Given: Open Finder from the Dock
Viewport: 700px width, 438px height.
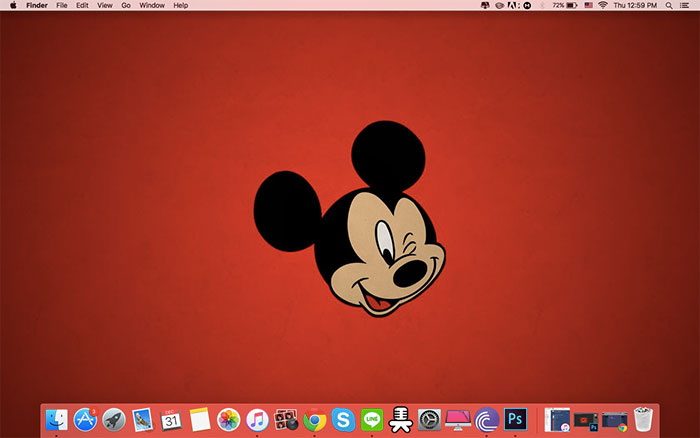Looking at the screenshot, I should click(57, 420).
